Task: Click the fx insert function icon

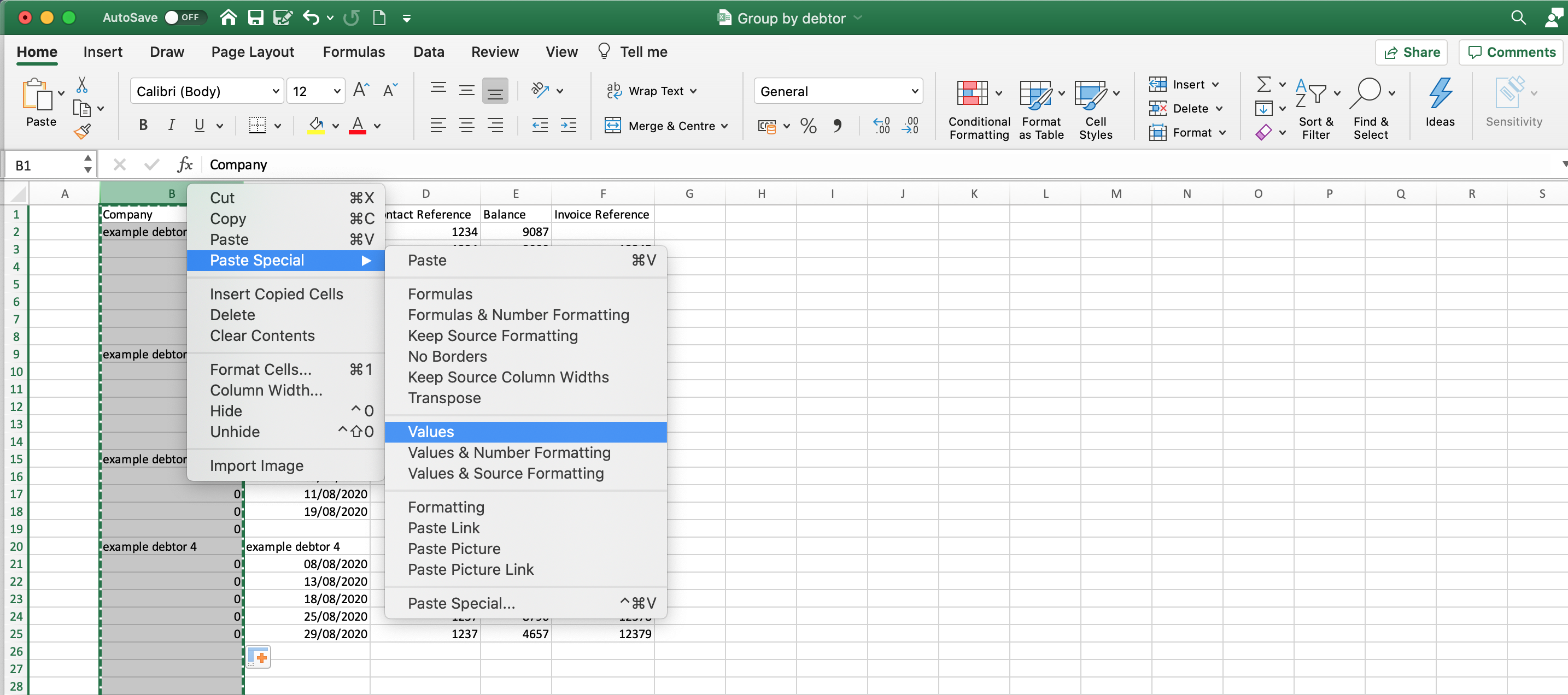Action: click(184, 164)
